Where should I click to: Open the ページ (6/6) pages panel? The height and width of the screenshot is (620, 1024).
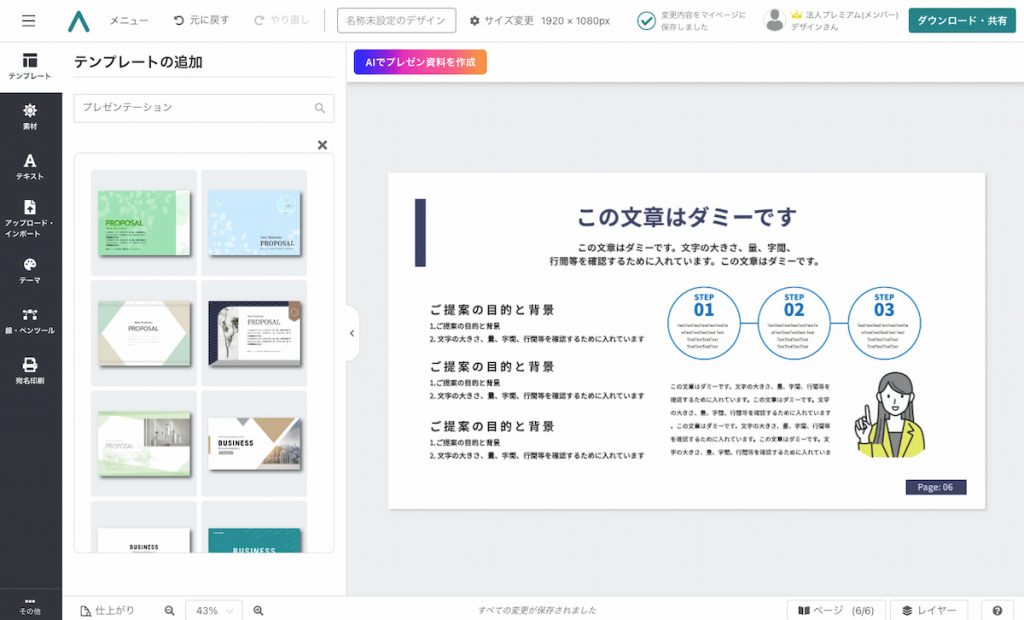pos(836,610)
